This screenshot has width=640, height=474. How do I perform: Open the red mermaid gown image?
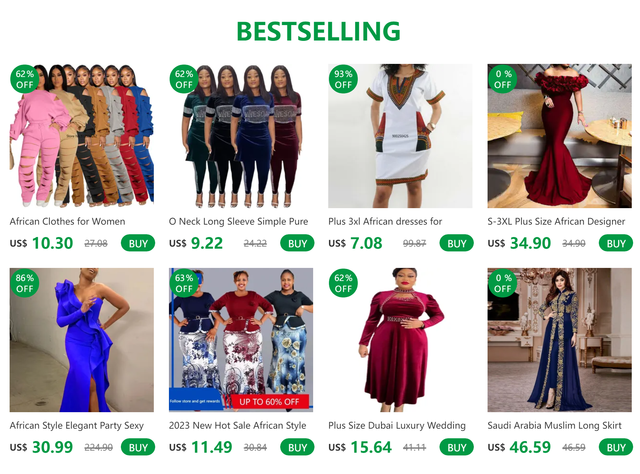point(560,136)
